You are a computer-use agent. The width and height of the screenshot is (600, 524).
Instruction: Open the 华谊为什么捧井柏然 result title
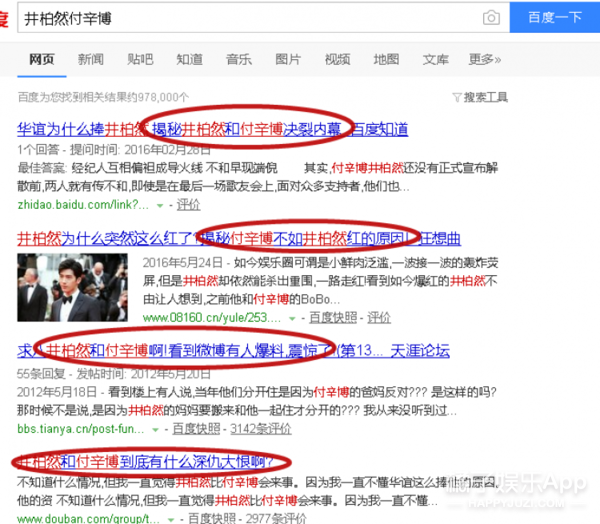78,128
